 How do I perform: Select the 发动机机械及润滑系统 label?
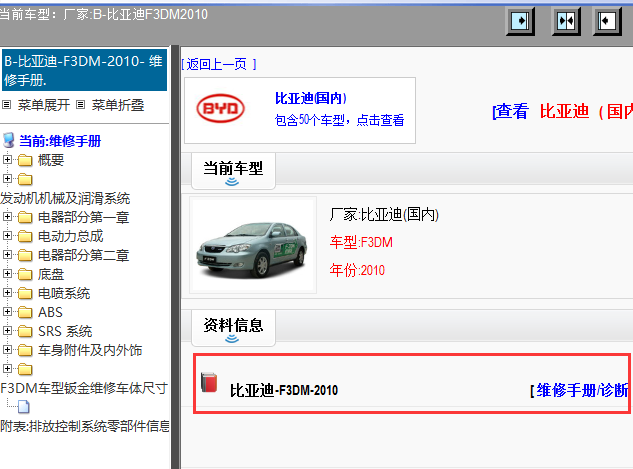[x=65, y=198]
